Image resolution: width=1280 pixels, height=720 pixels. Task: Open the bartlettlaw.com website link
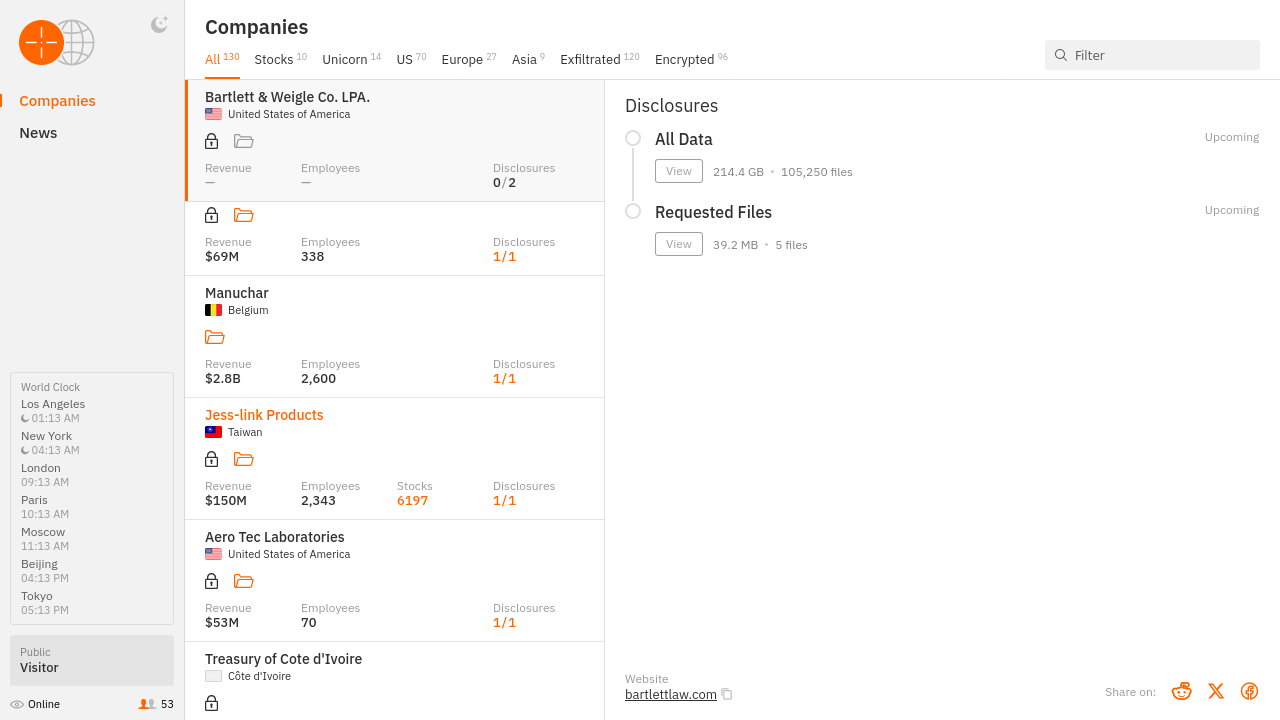click(670, 695)
